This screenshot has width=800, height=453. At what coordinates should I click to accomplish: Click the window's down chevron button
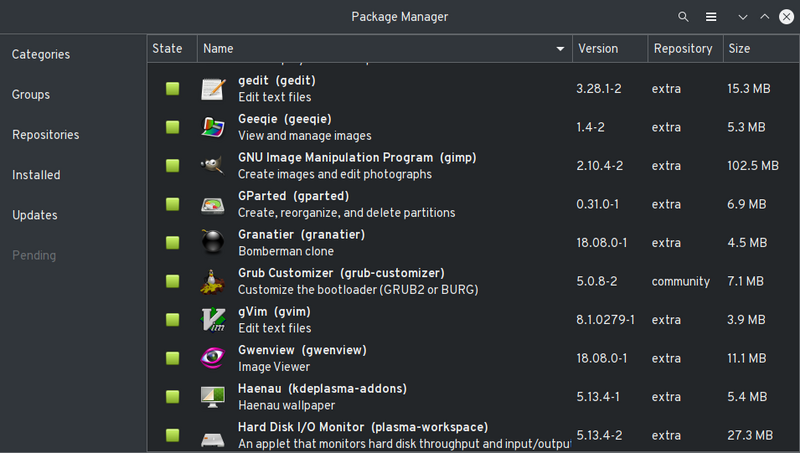[742, 17]
